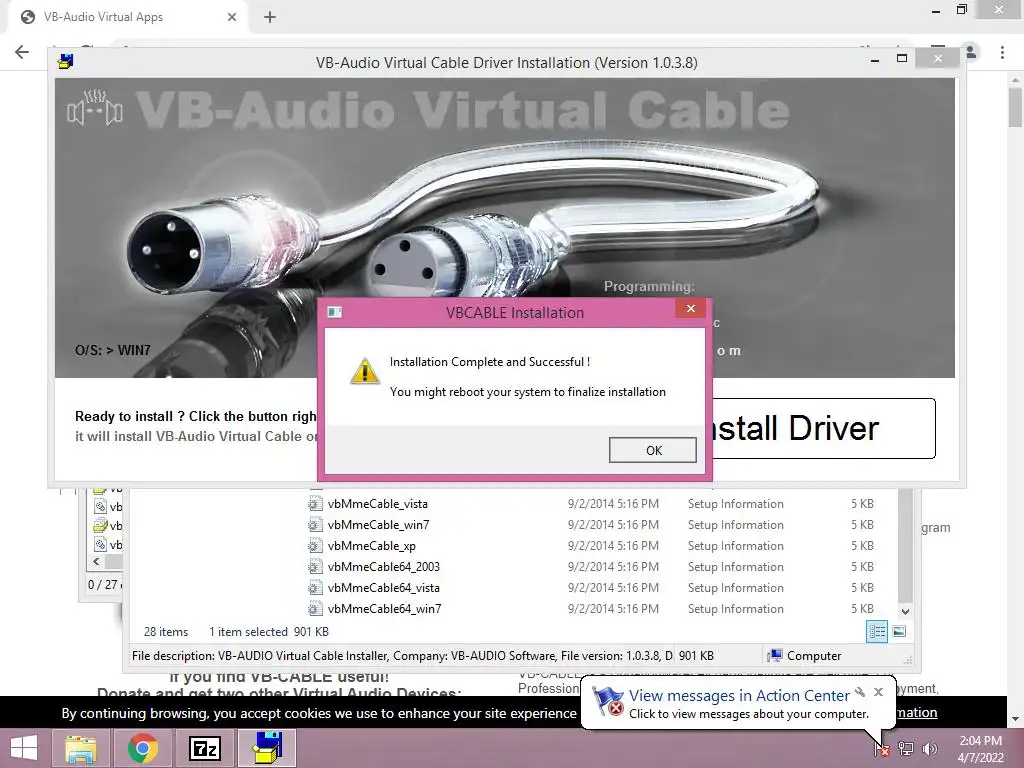1024x768 pixels.
Task: Click the 9/2/2014 date for vbMmeCable_xp
Action: click(613, 545)
